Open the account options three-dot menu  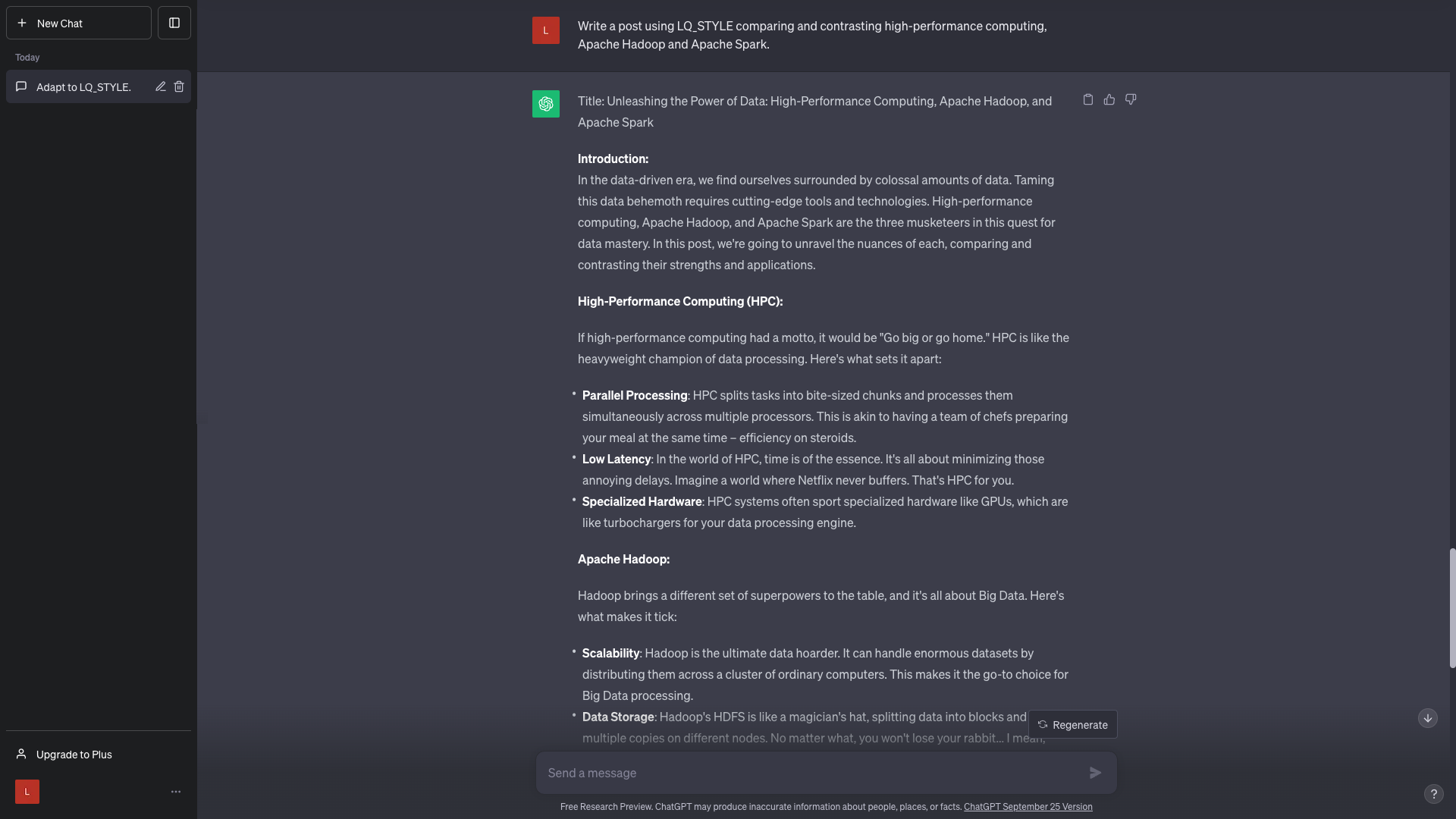coord(176,792)
